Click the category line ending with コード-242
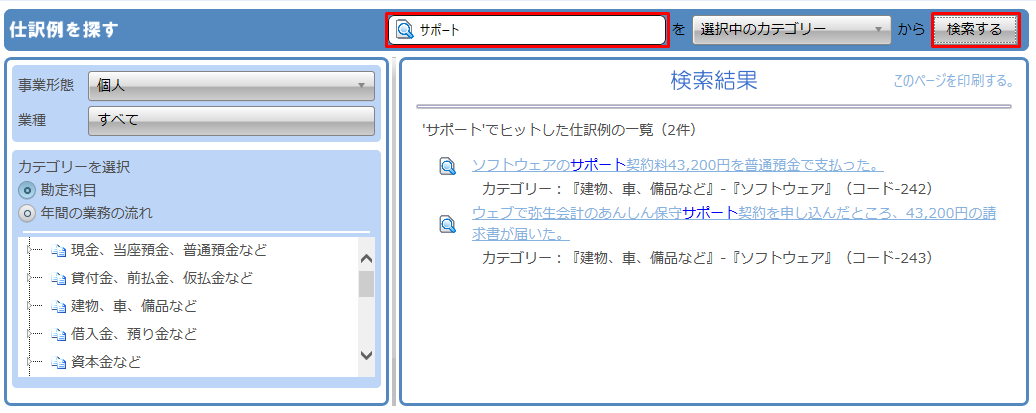 click(707, 189)
